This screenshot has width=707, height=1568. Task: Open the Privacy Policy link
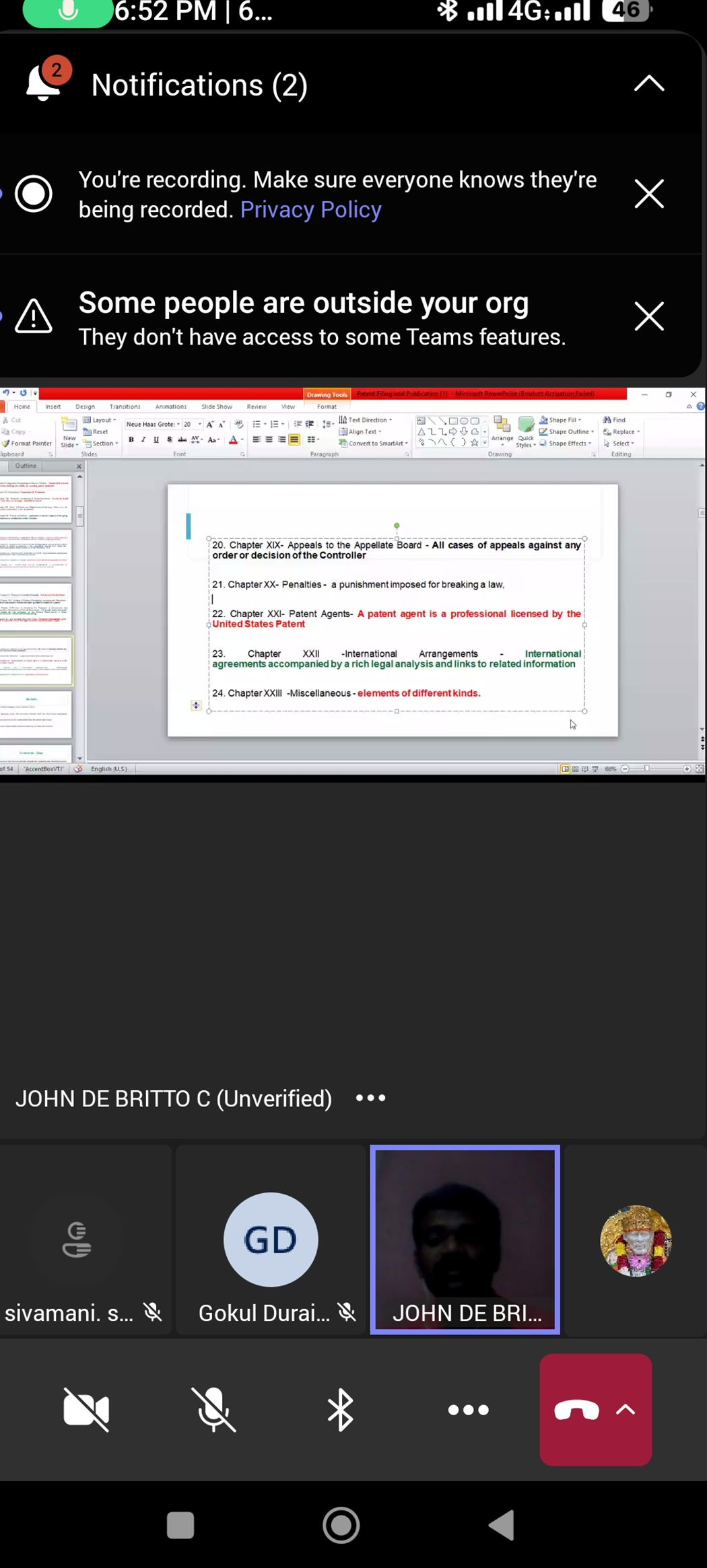(x=310, y=210)
